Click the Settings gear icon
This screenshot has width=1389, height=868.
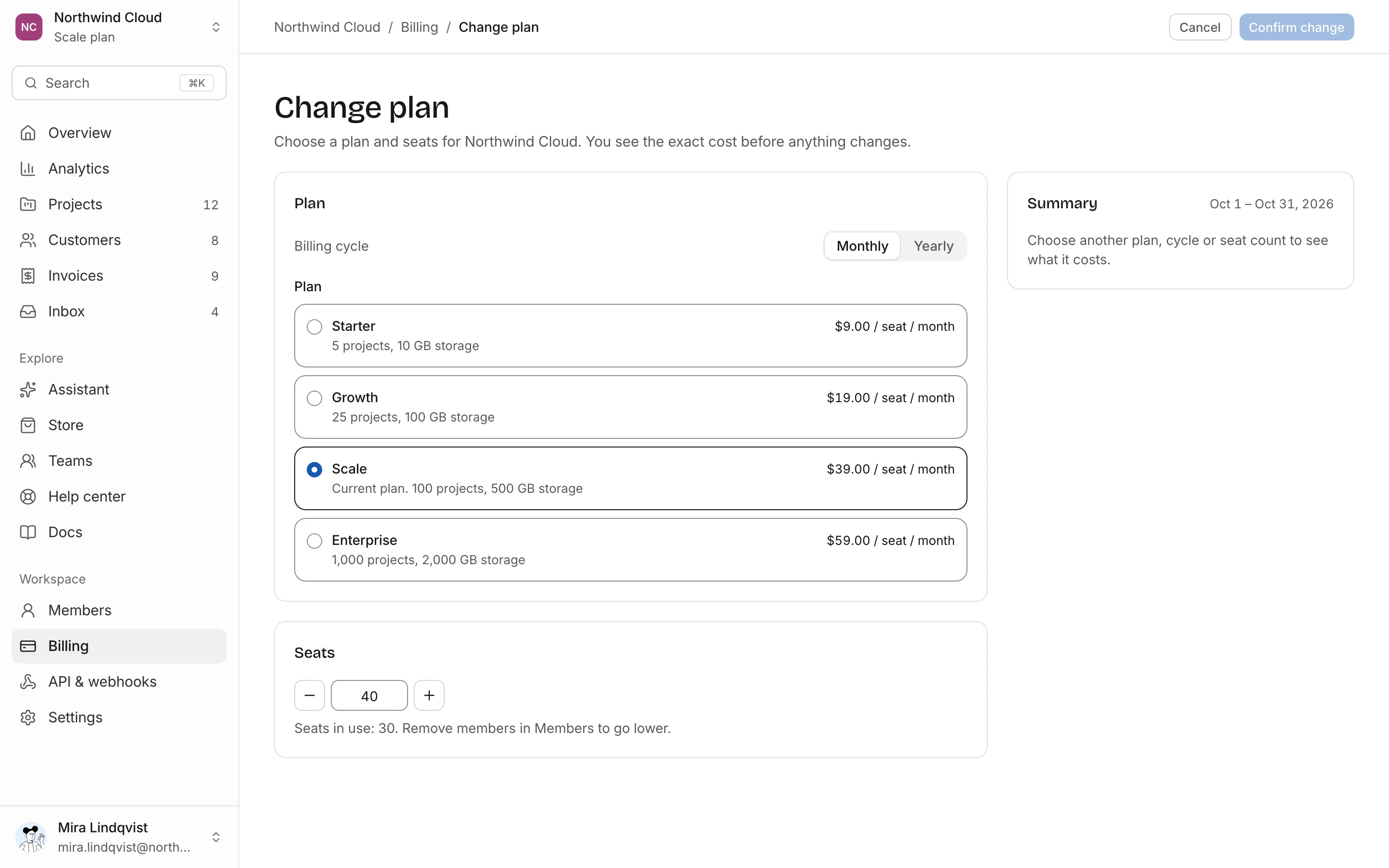(x=27, y=717)
